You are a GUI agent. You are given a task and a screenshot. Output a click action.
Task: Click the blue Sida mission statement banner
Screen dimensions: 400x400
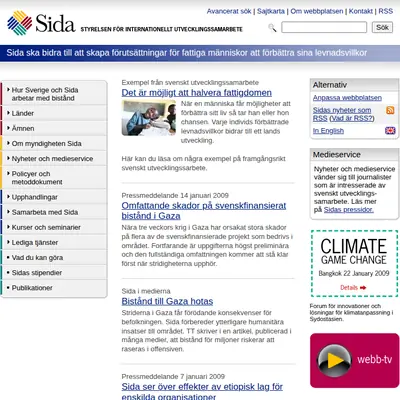coord(200,53)
